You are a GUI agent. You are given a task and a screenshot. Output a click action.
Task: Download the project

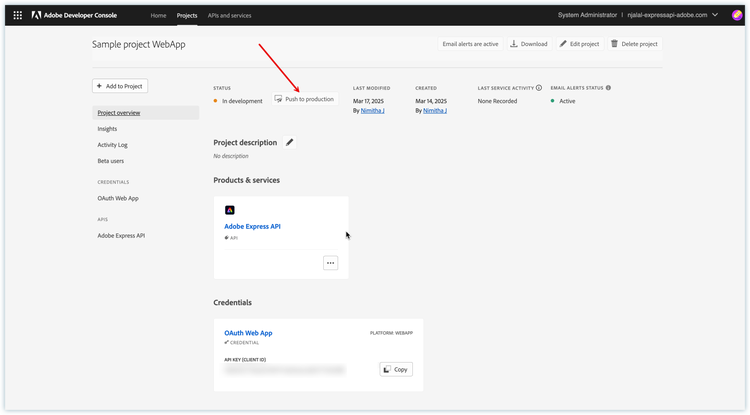[x=529, y=44]
